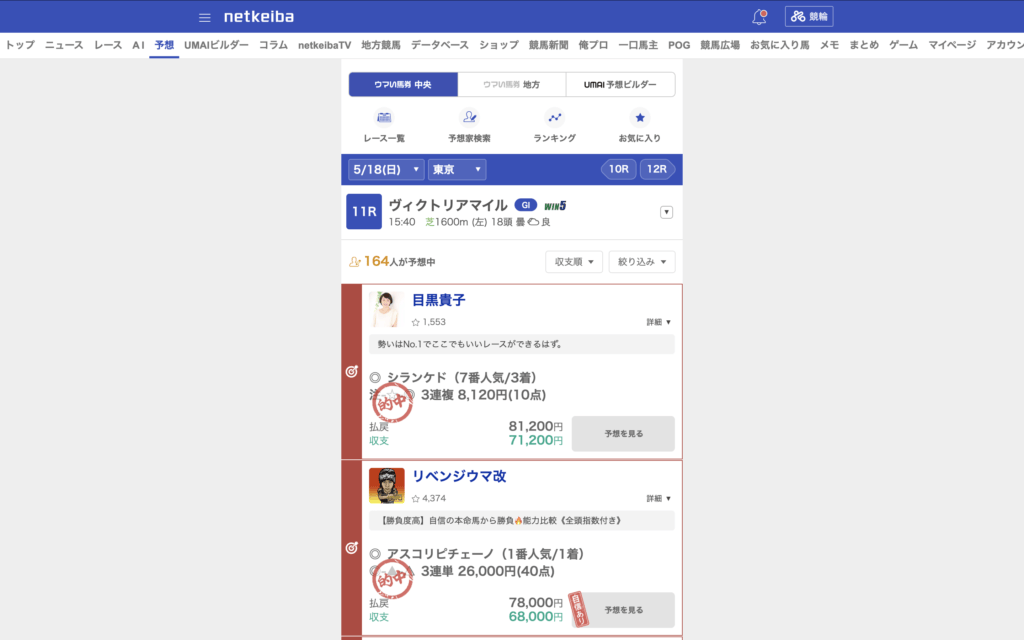Open the マイページ nav item

[952, 45]
